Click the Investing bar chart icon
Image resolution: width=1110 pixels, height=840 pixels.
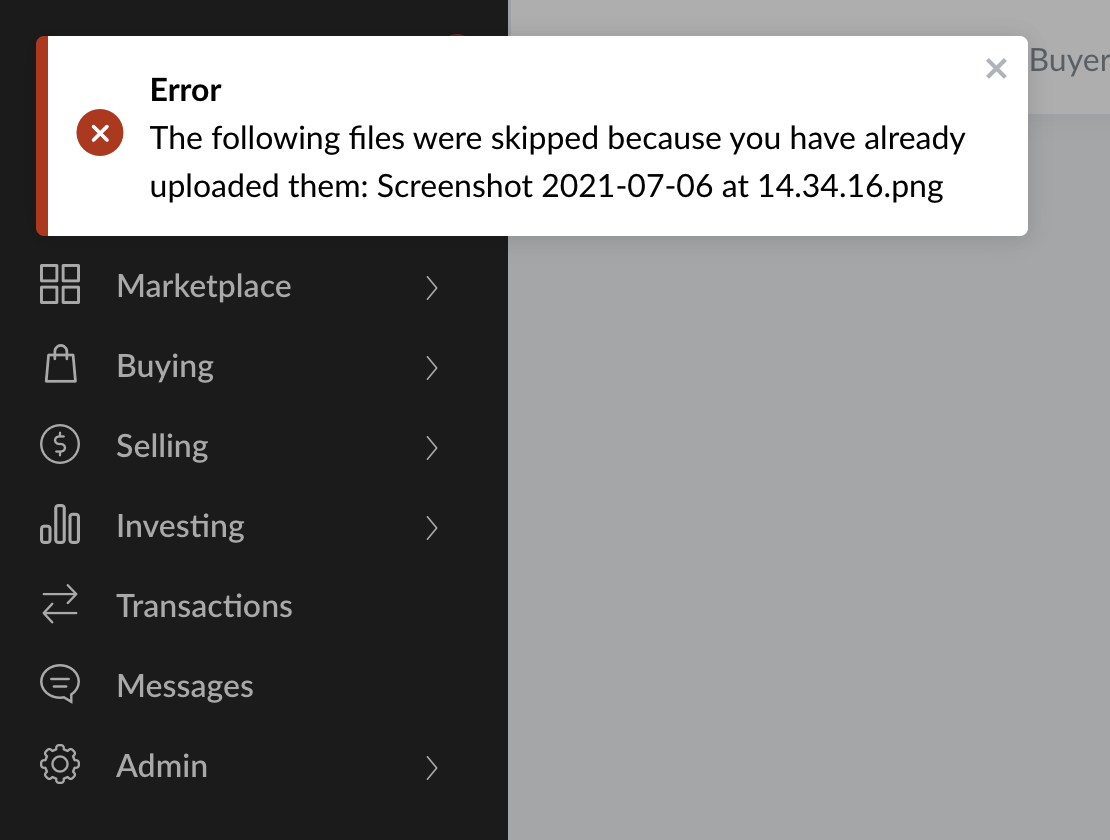click(60, 524)
